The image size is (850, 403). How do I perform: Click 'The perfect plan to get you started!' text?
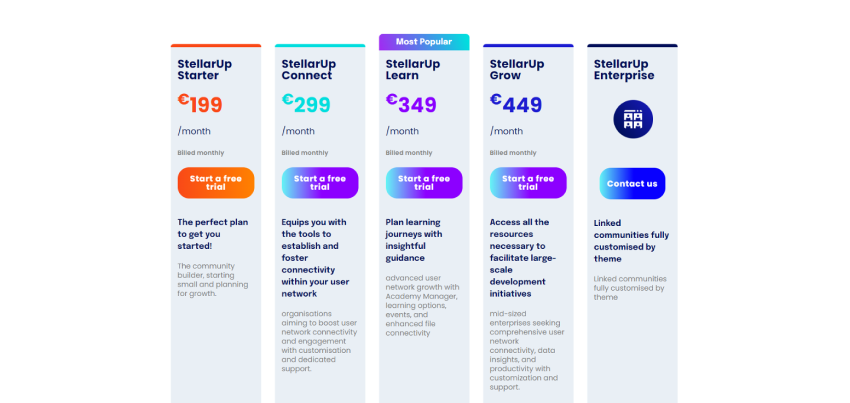(213, 233)
